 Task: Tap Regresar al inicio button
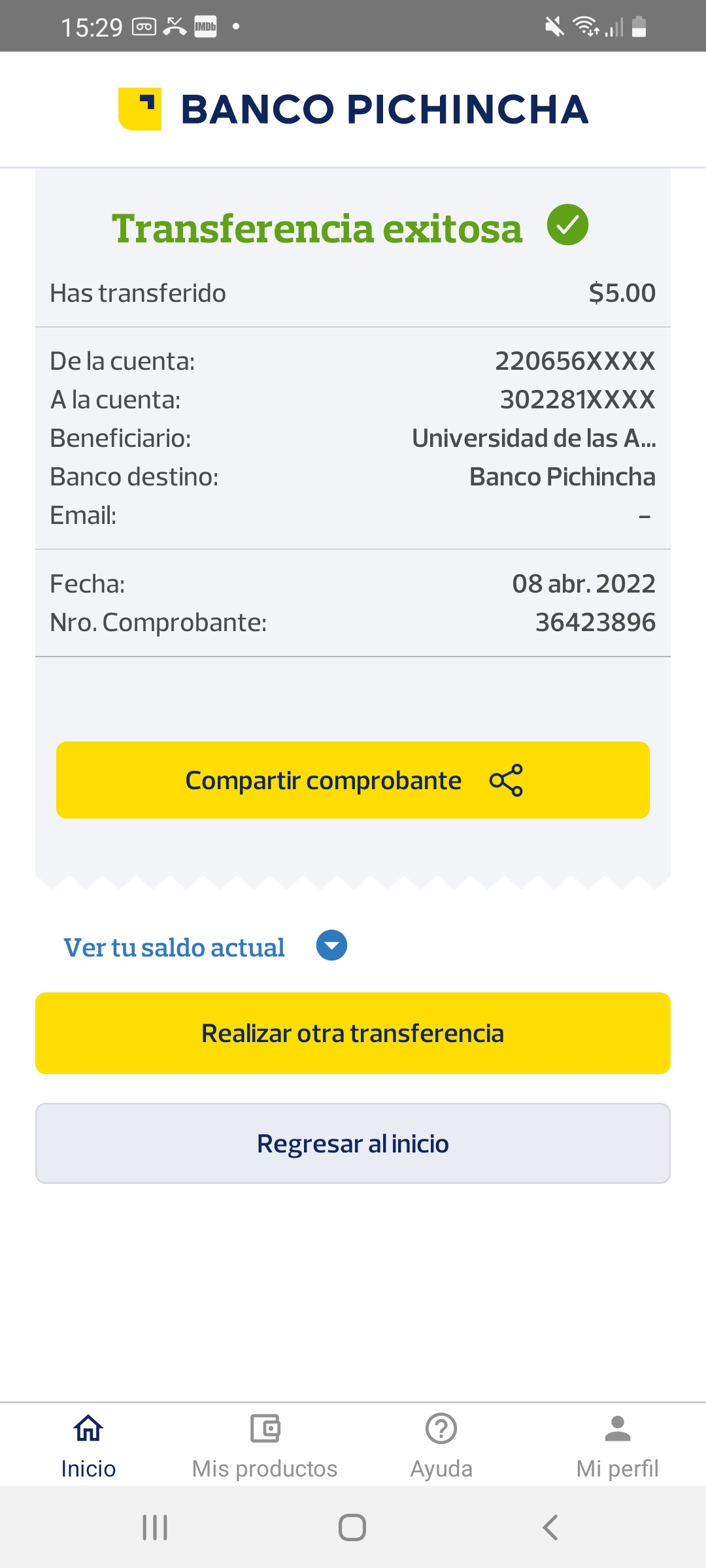pos(353,1143)
